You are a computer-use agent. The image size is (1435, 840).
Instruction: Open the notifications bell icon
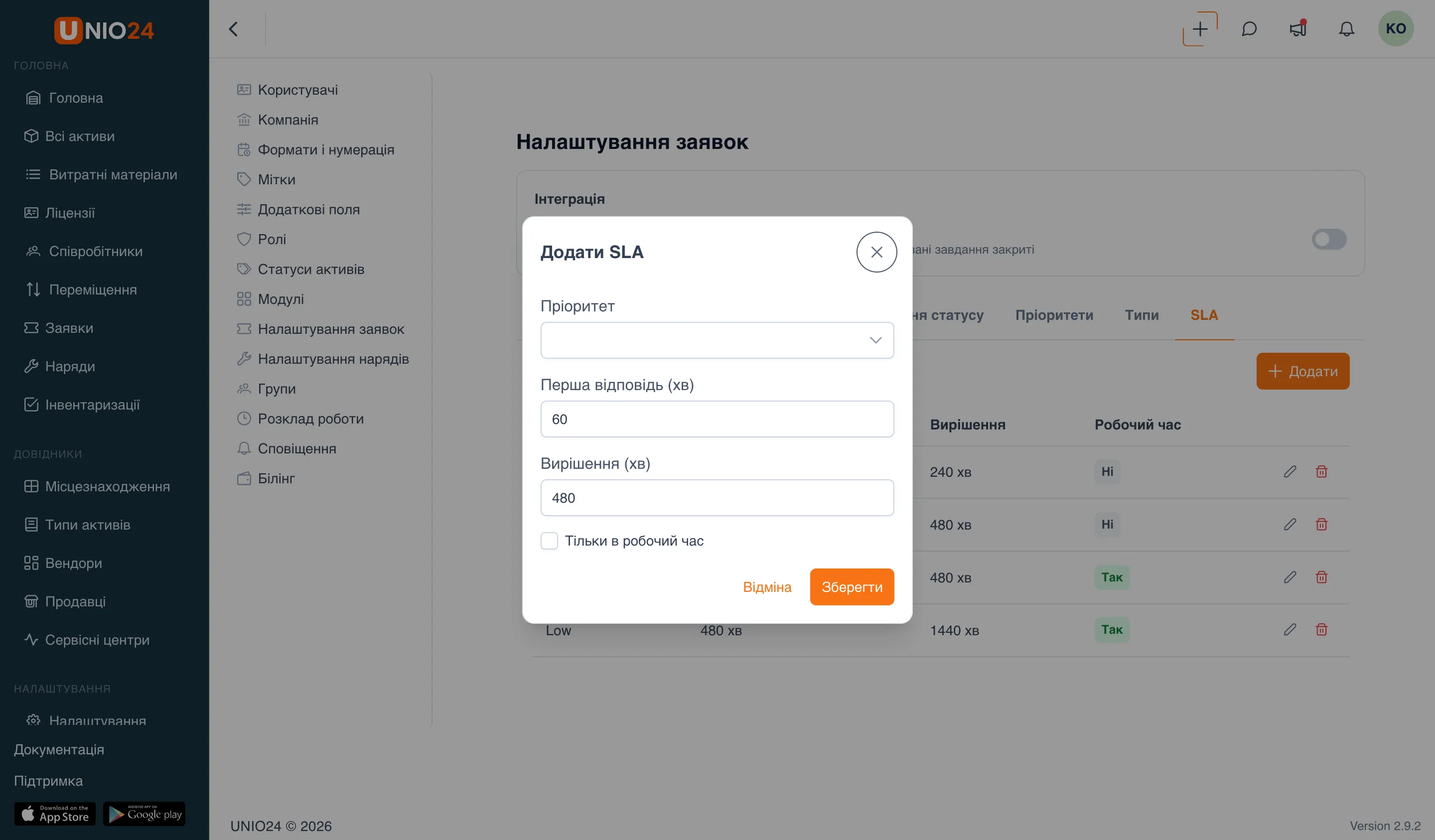(1346, 29)
